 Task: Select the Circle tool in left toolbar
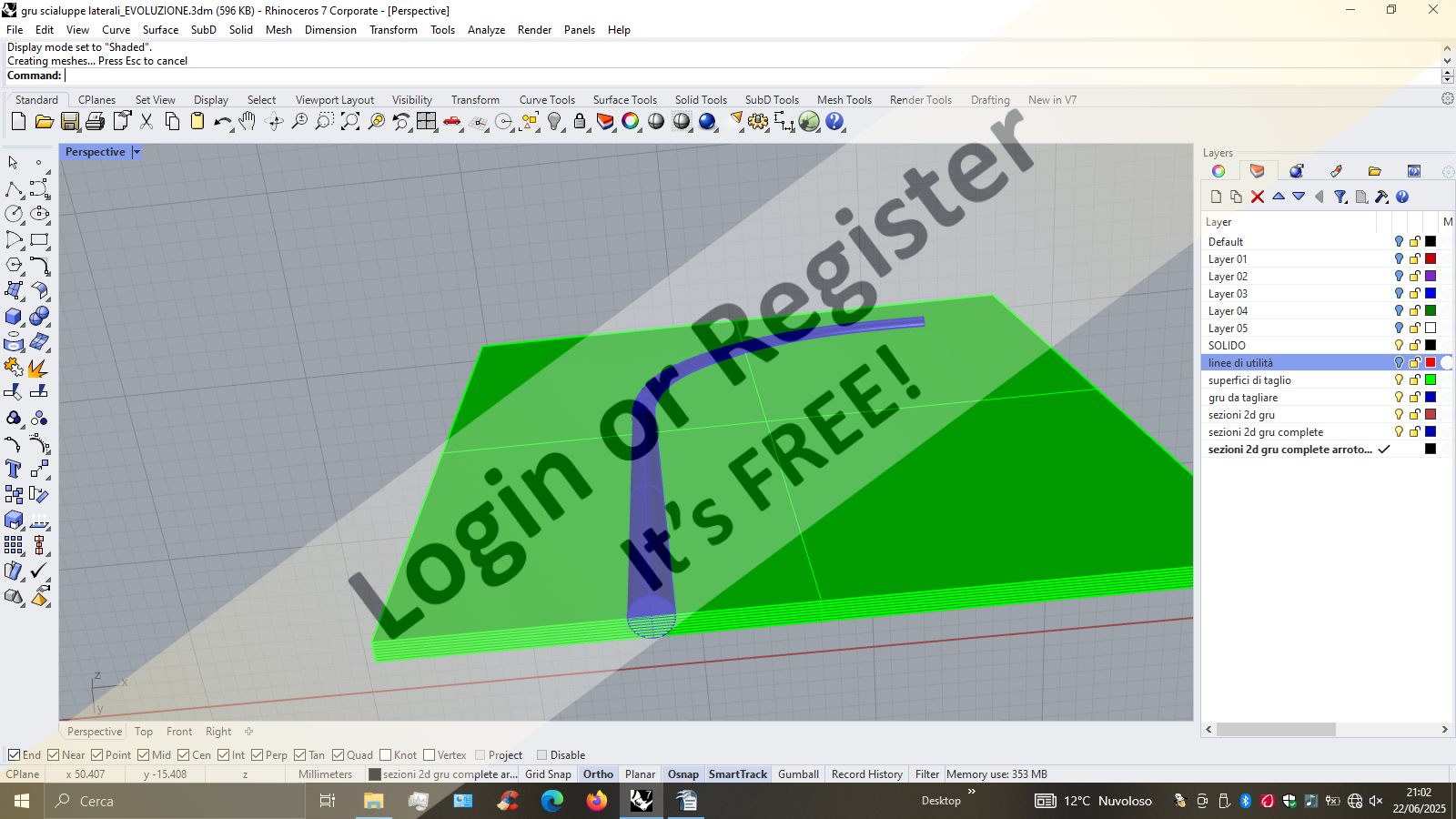[15, 214]
